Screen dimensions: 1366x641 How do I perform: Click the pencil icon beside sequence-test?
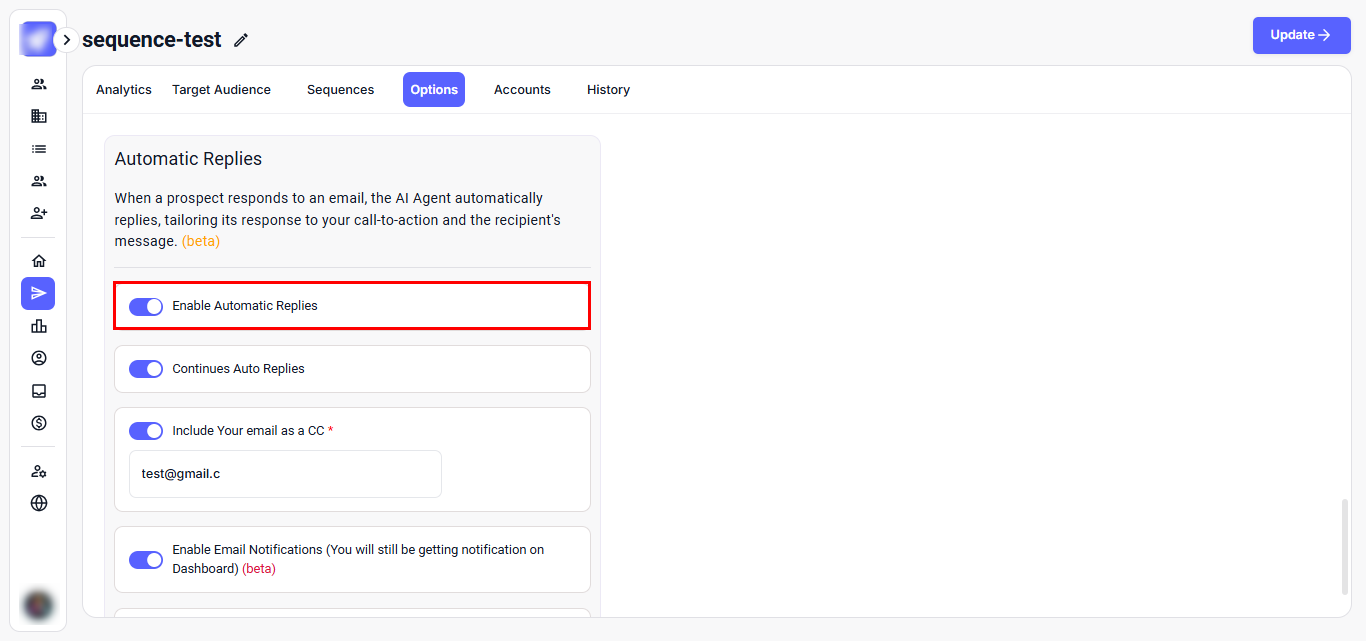point(241,40)
